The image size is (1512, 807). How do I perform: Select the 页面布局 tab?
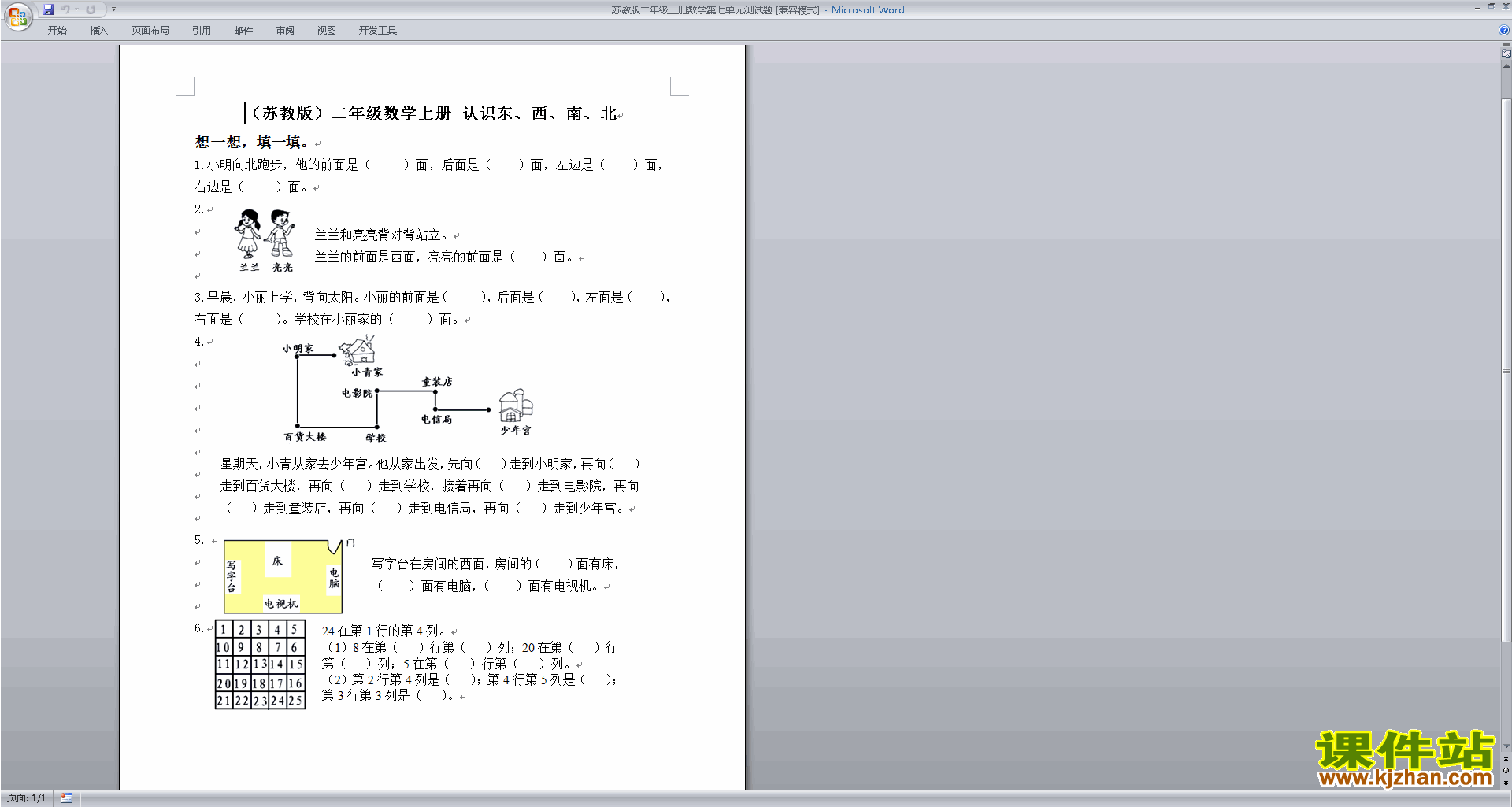pos(150,30)
